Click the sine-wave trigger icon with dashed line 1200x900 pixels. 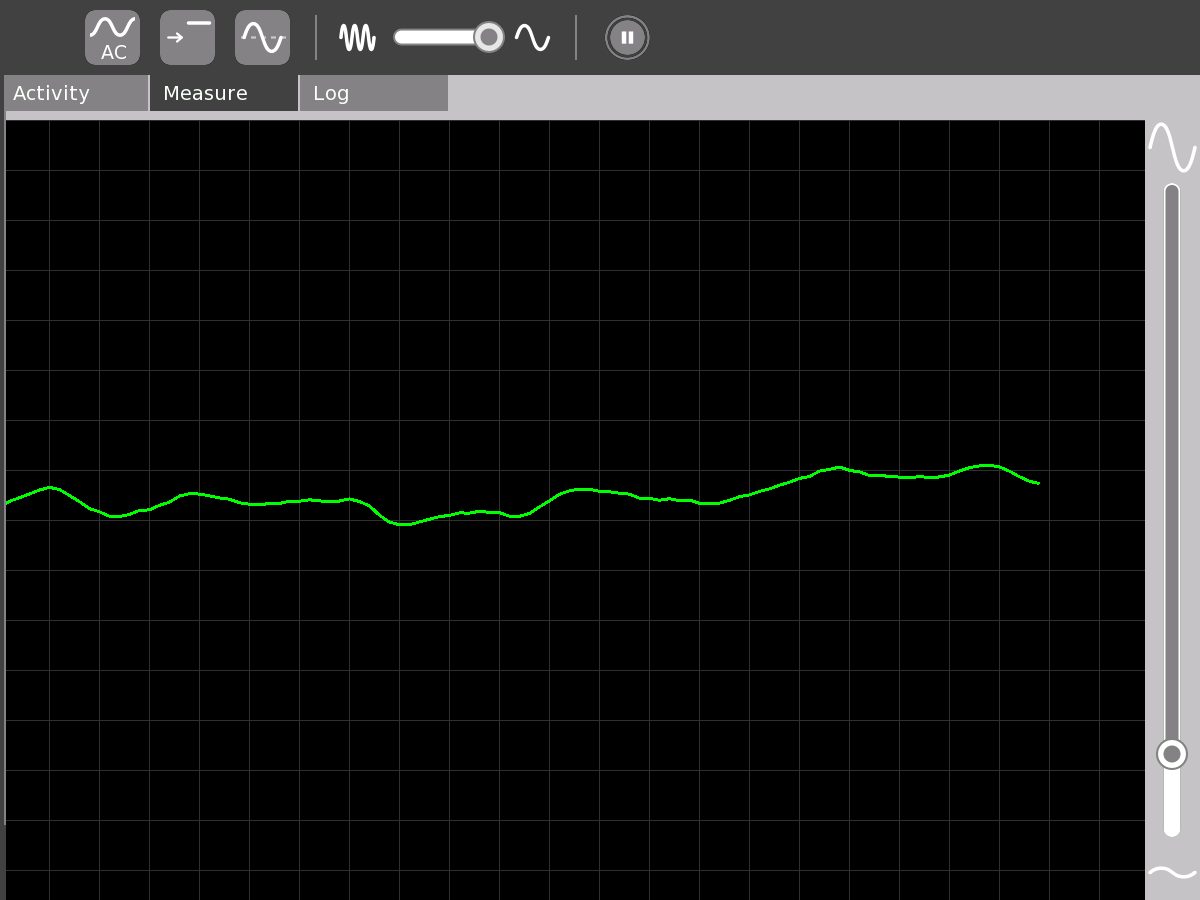coord(262,38)
